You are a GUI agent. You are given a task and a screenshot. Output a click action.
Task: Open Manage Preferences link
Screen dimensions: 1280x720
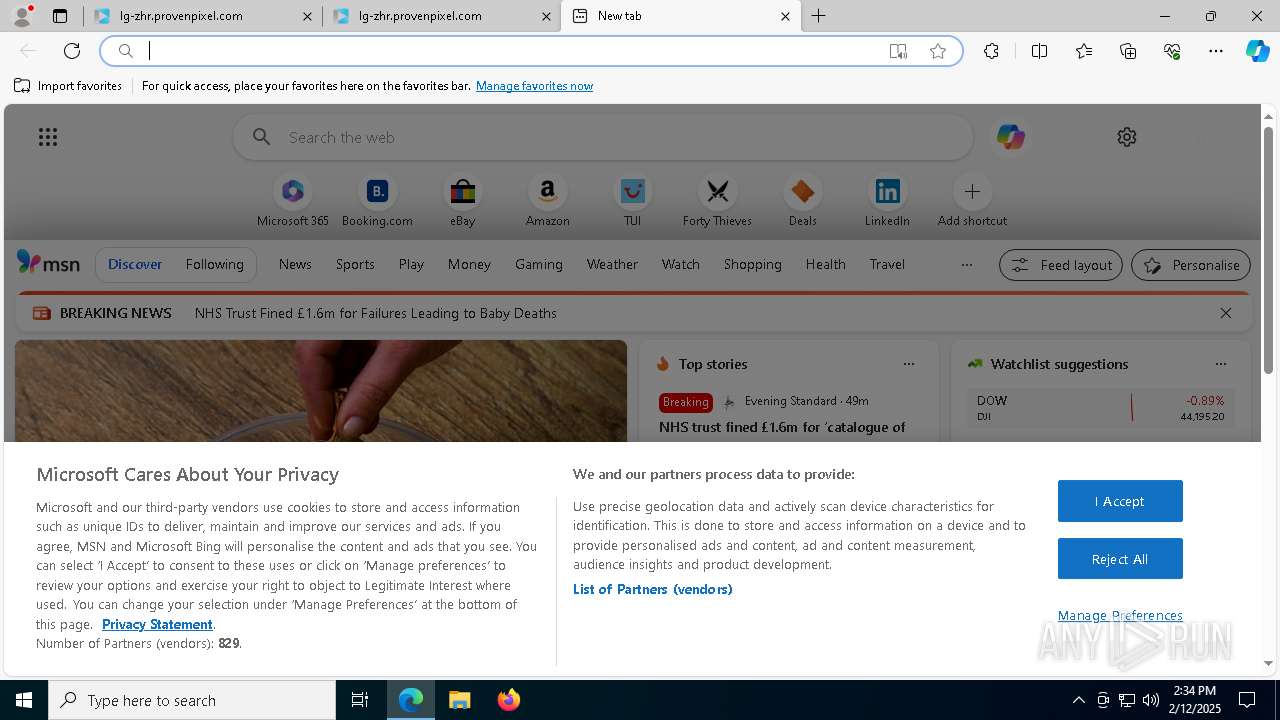pyautogui.click(x=1120, y=615)
